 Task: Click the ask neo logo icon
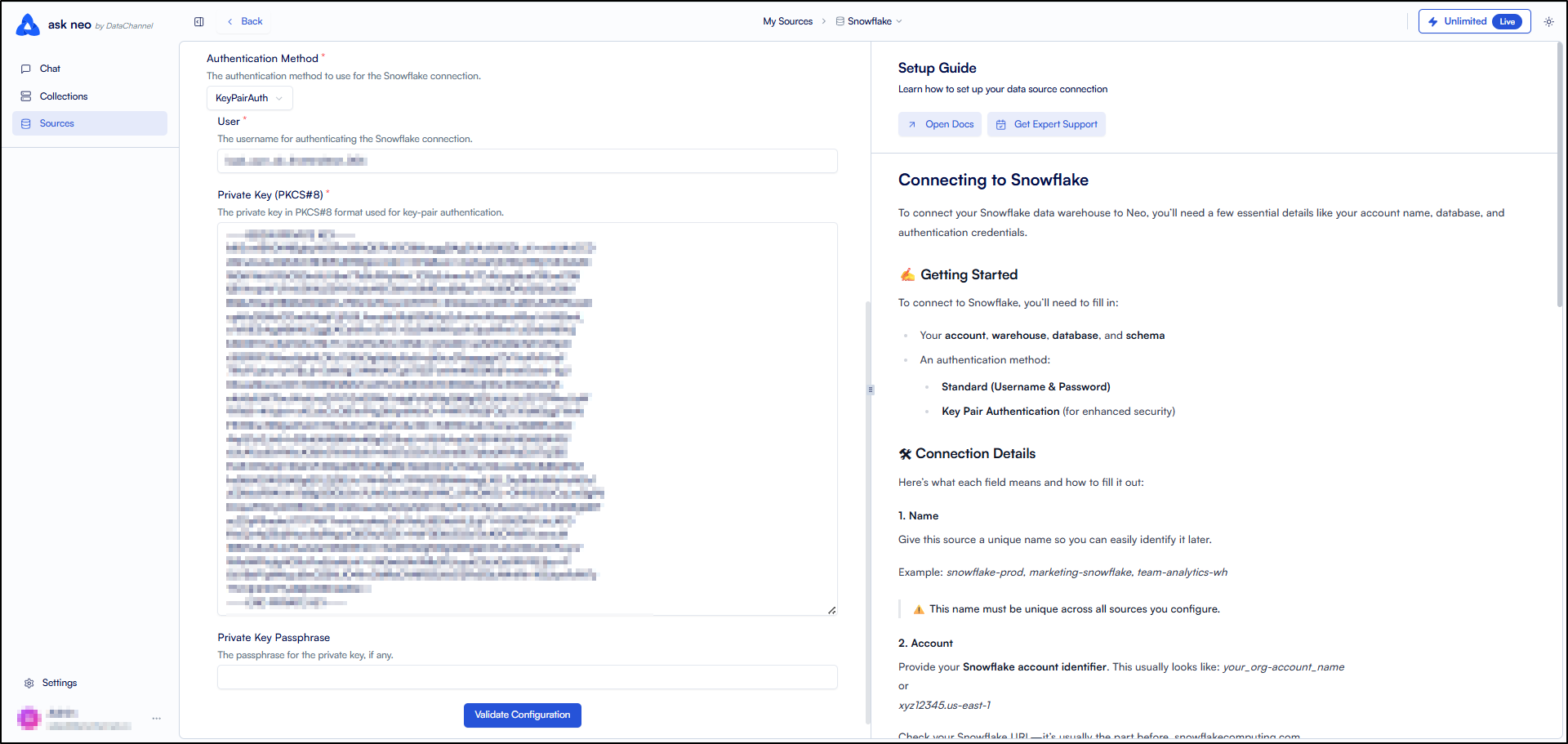(x=28, y=25)
